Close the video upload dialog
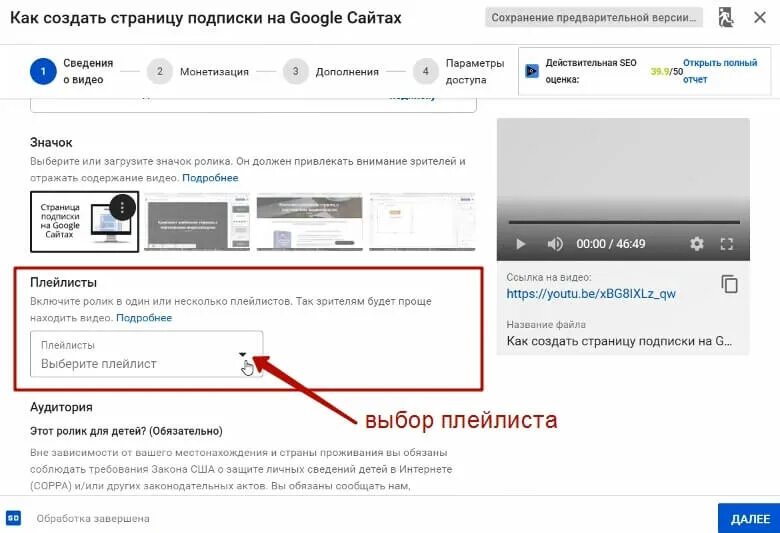Screen dimensions: 780x533 (x=760, y=17)
